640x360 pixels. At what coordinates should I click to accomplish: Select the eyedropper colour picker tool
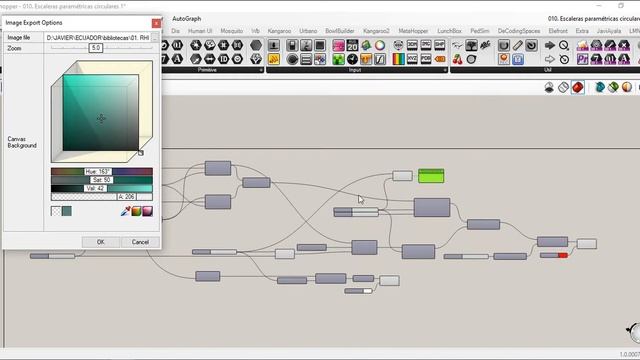coord(126,211)
